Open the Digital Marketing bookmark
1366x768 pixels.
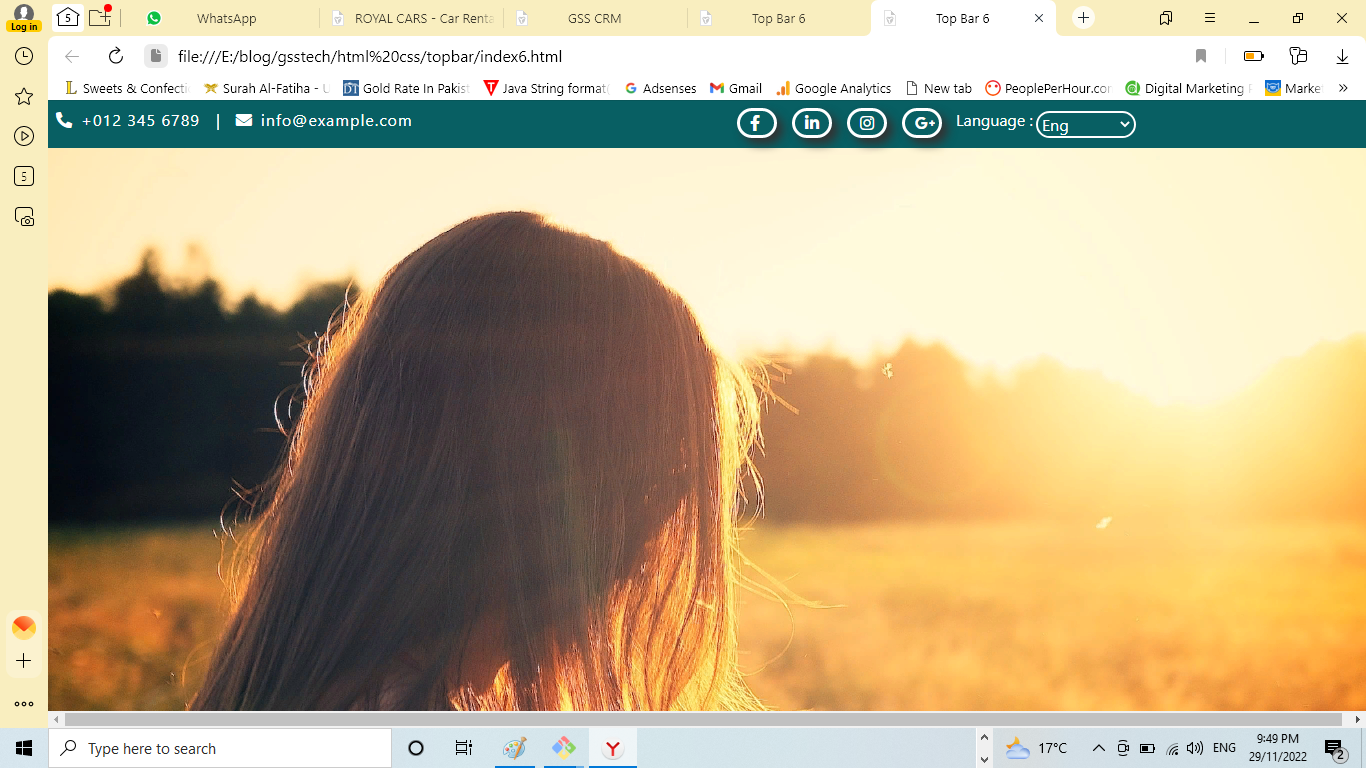[x=1188, y=88]
